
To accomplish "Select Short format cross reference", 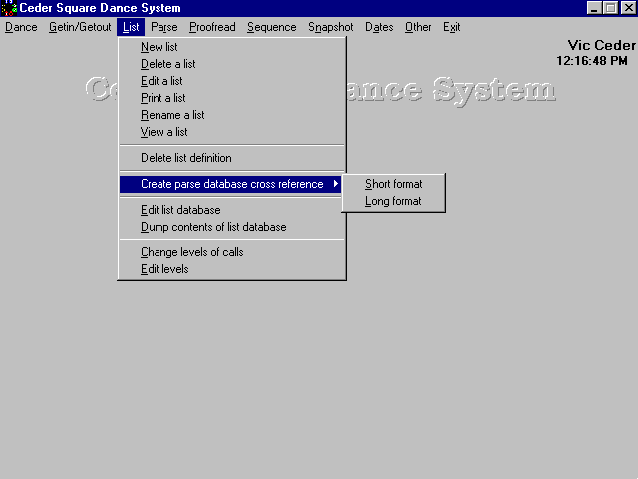I will pyautogui.click(x=393, y=184).
